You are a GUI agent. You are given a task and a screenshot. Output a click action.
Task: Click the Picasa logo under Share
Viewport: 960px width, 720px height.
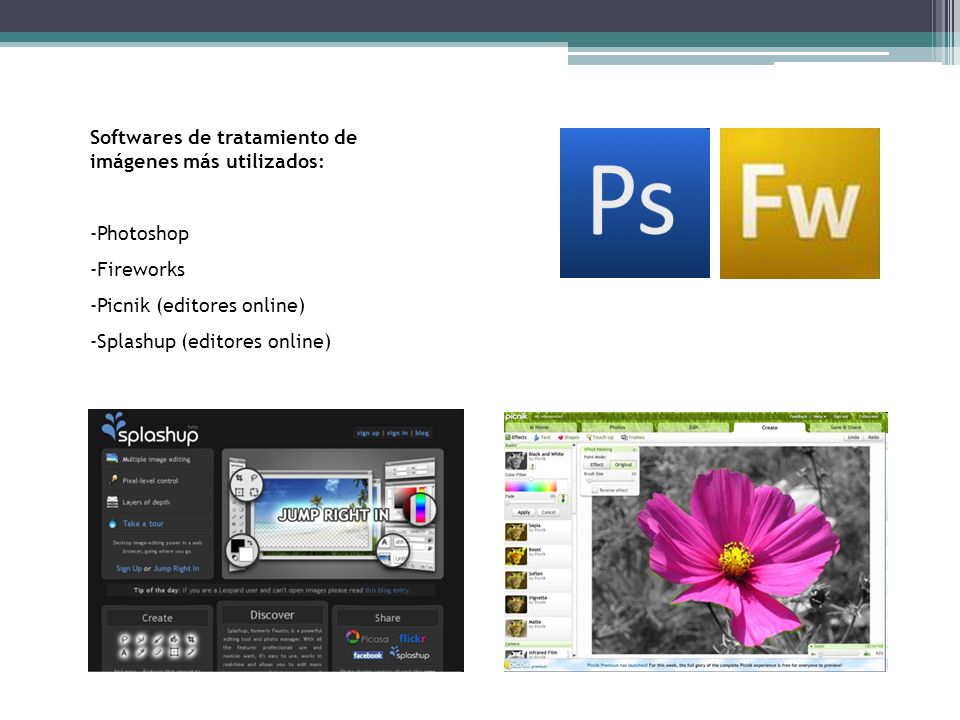[x=366, y=637]
